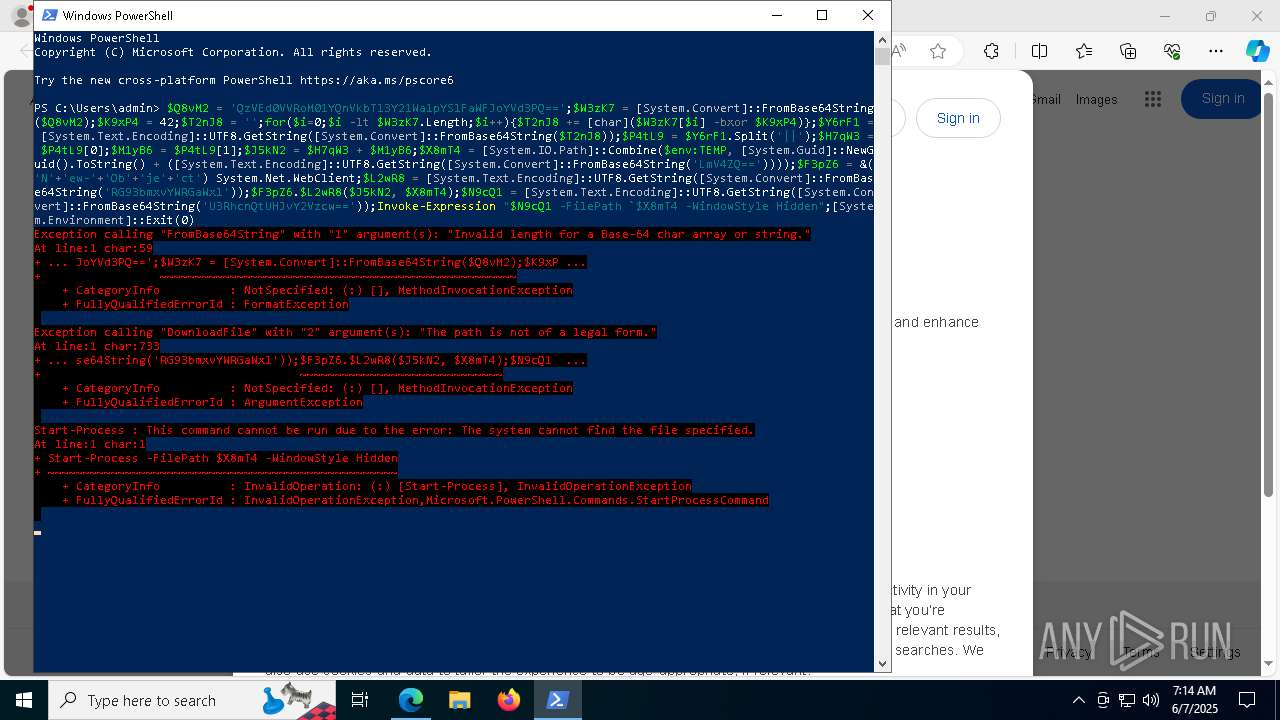The width and height of the screenshot is (1280, 720).
Task: Minimize the Windows PowerShell window
Action: (777, 15)
